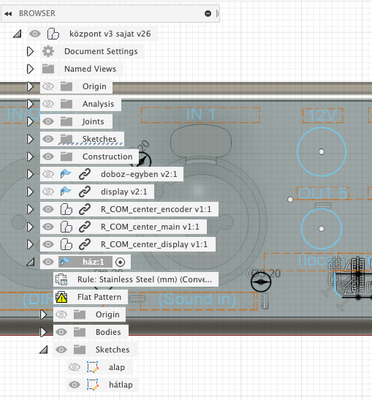Click the link chain icon of doboz-egyben v2:1

85,174
